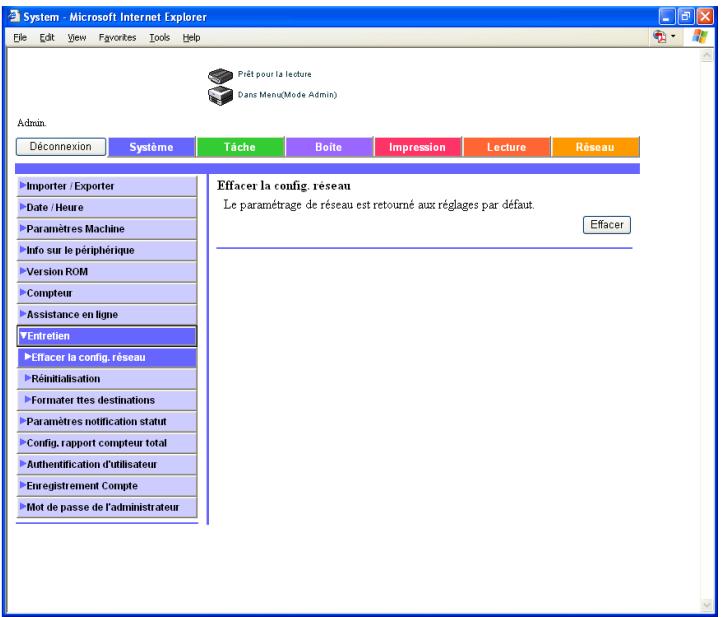Close the Internet Explorer window
Image resolution: width=723 pixels, height=617 pixels.
click(705, 17)
